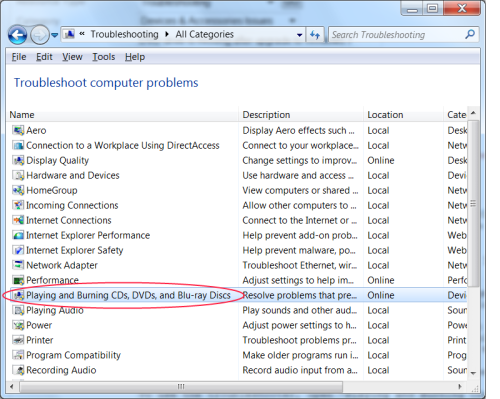500x399 pixels.
Task: Click the Display Quality icon
Action: [18, 160]
